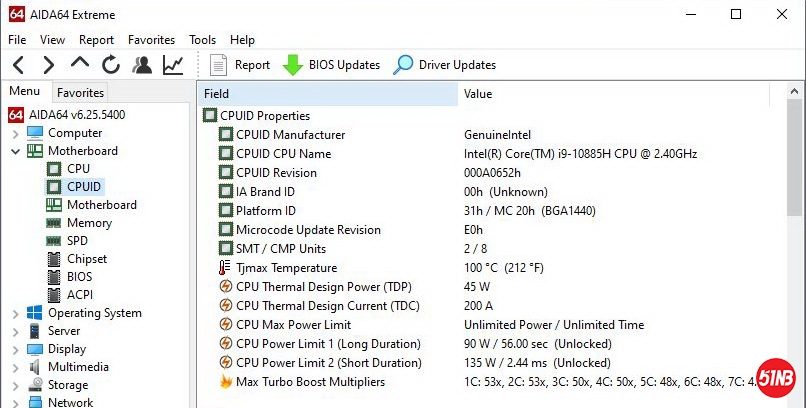Select the SPD module icon in the tree
The image size is (806, 408).
tap(53, 241)
